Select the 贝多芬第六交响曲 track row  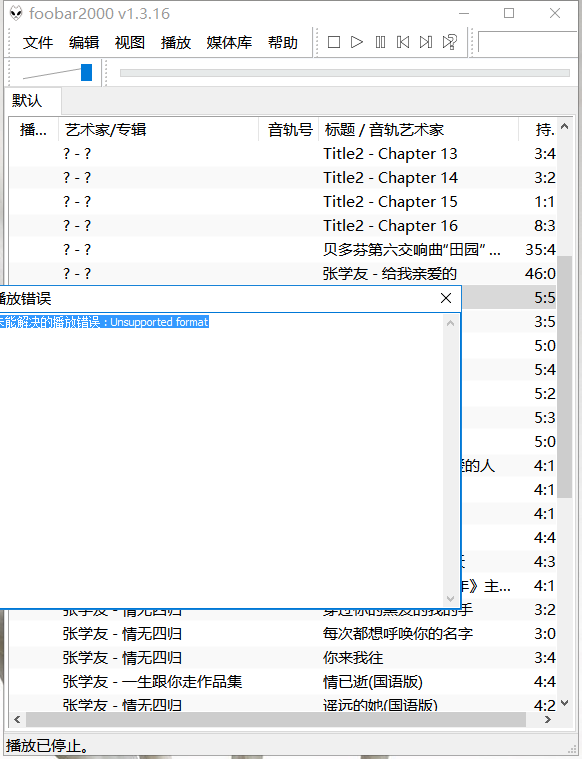click(283, 249)
